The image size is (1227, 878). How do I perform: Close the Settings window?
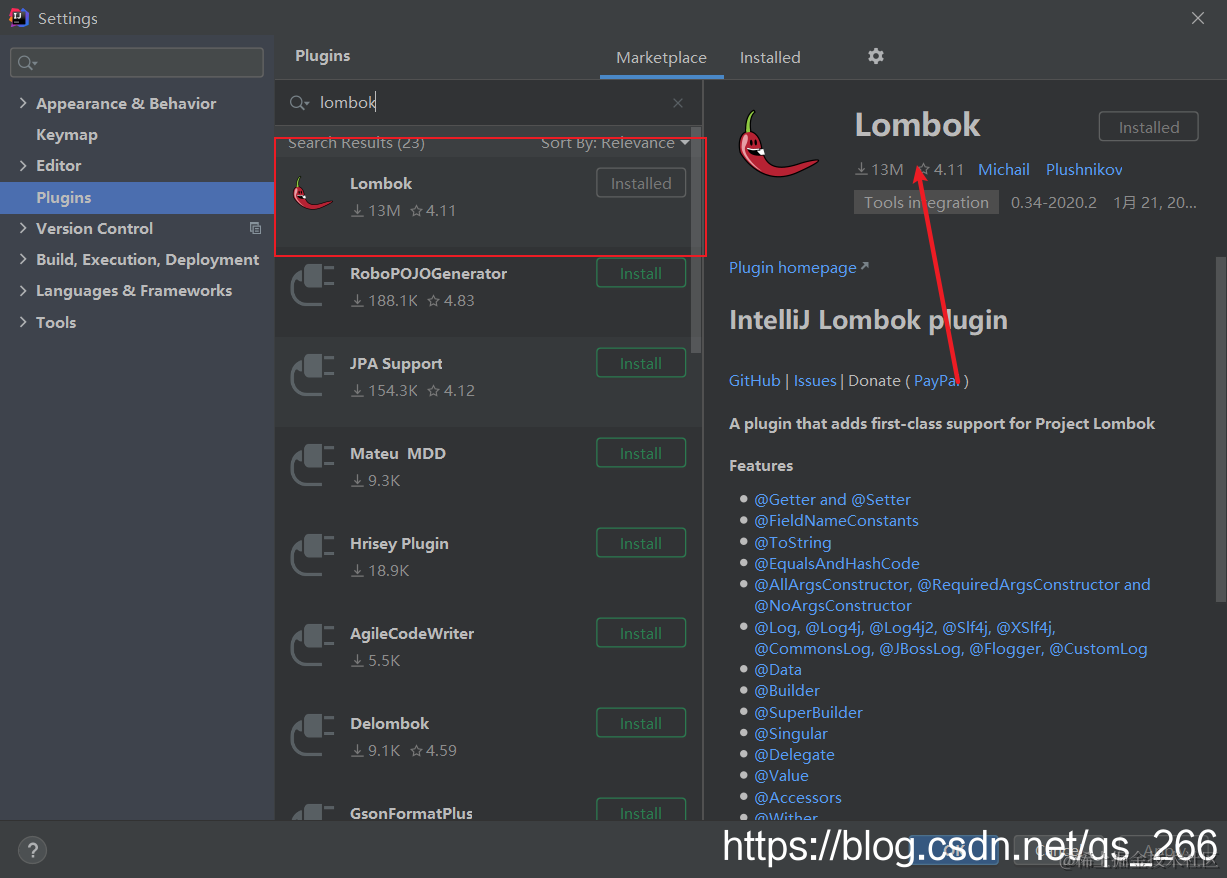[x=1198, y=17]
